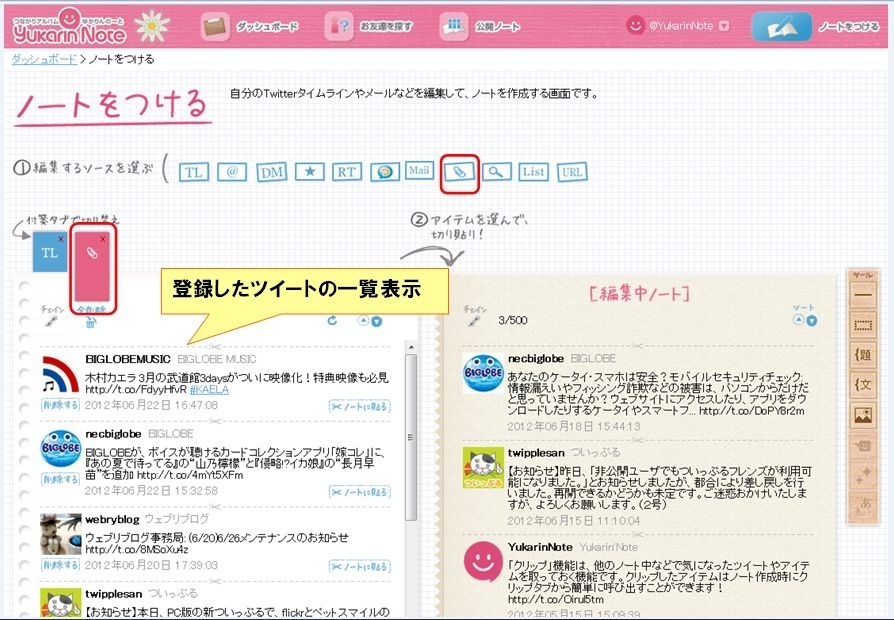Open お友達を探す in the header

click(370, 26)
